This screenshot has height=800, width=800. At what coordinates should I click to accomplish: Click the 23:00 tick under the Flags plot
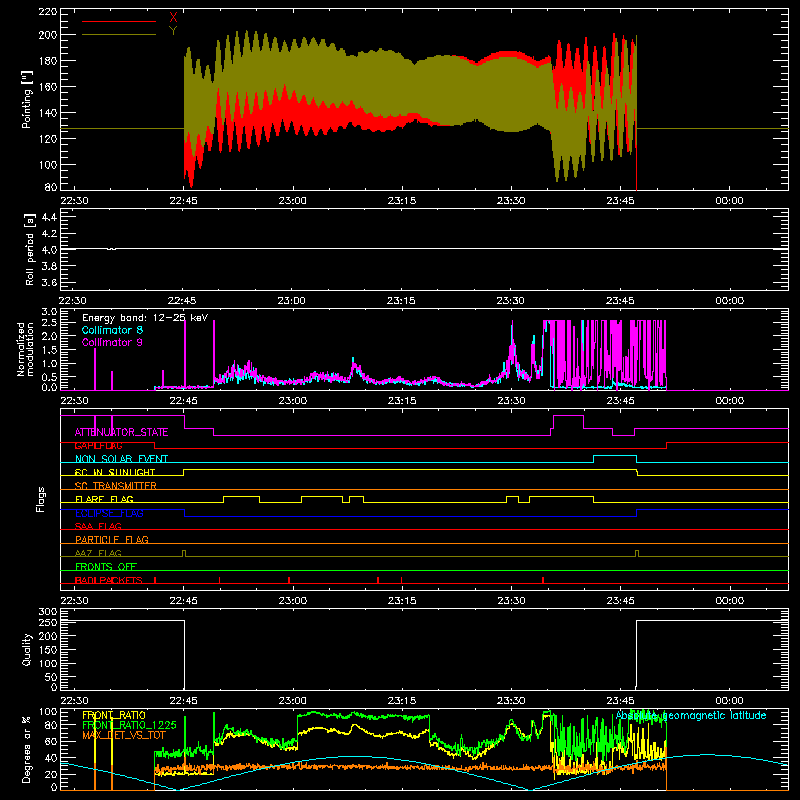point(292,601)
